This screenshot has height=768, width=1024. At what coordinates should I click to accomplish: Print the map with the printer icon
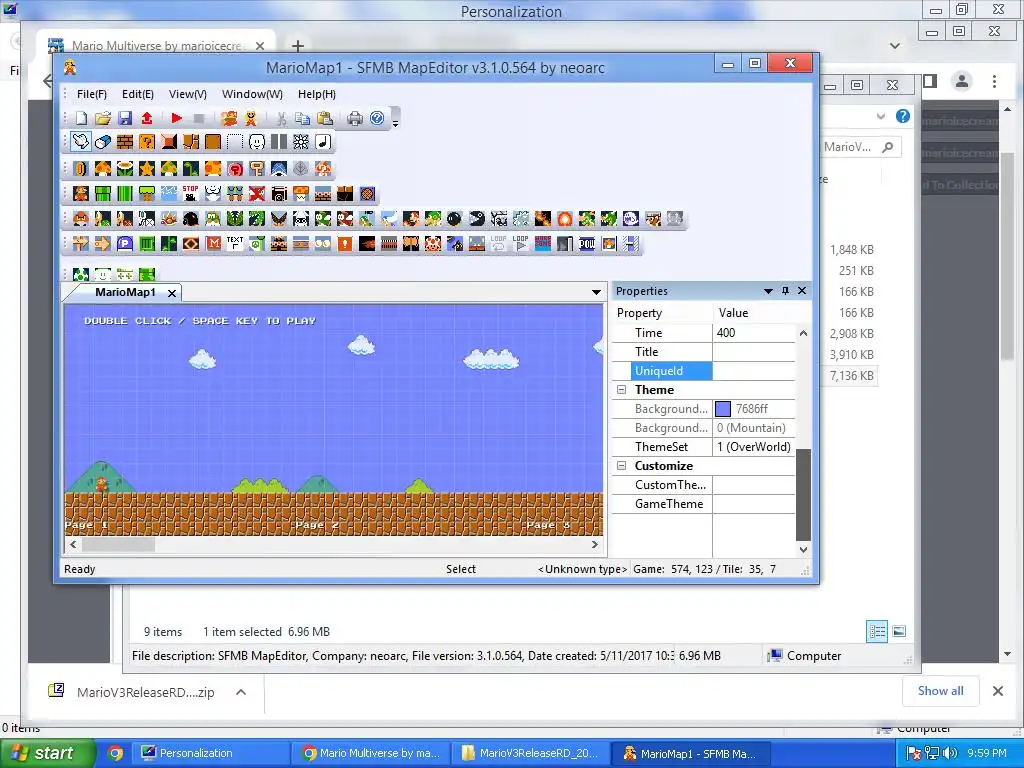click(x=355, y=118)
